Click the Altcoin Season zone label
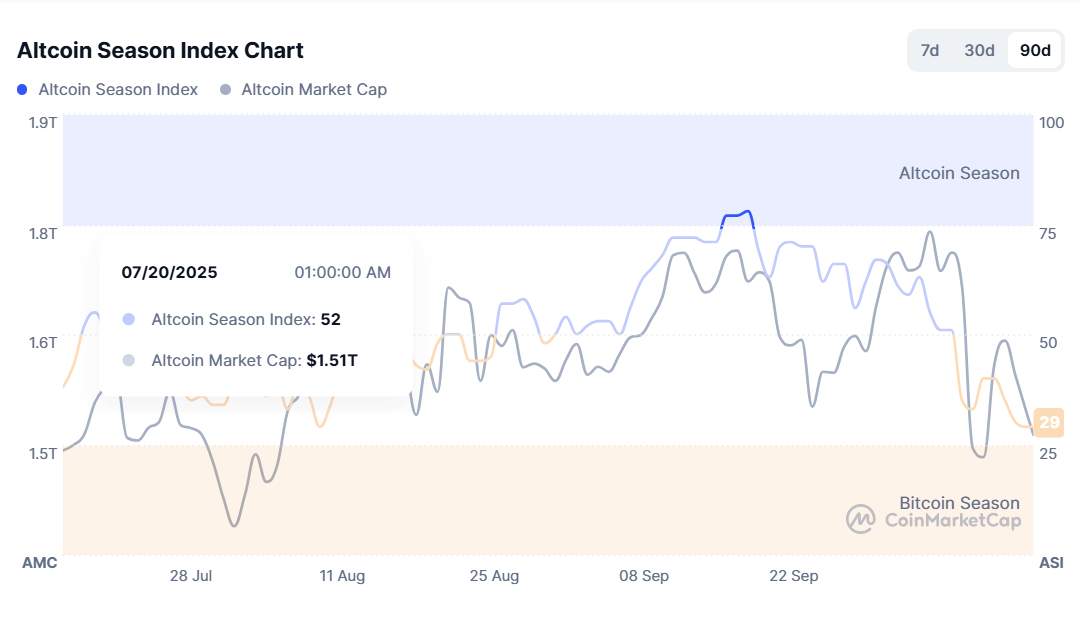 [959, 173]
